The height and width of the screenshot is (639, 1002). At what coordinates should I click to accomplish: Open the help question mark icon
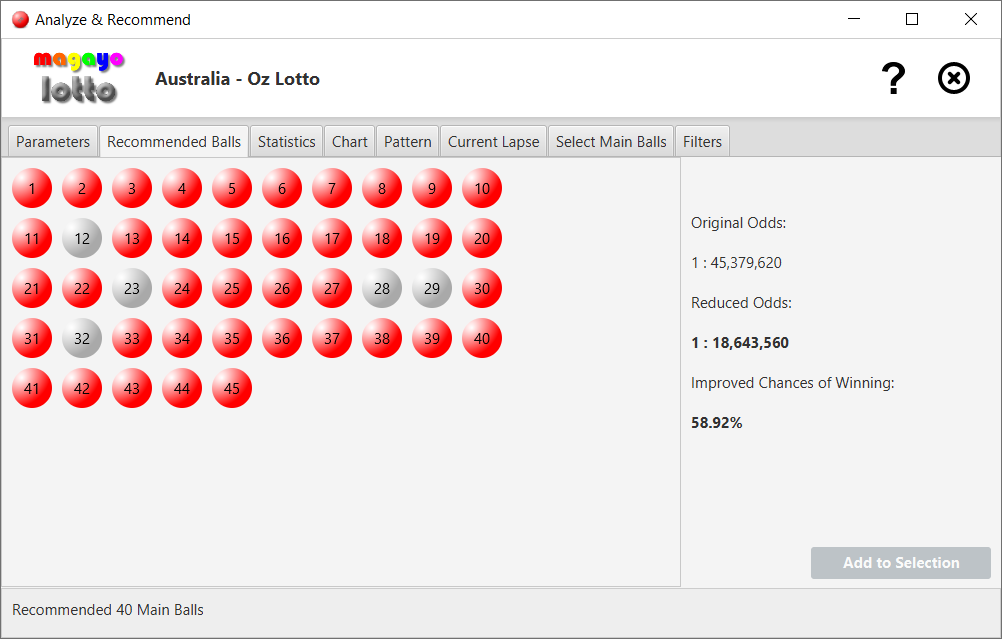click(893, 78)
